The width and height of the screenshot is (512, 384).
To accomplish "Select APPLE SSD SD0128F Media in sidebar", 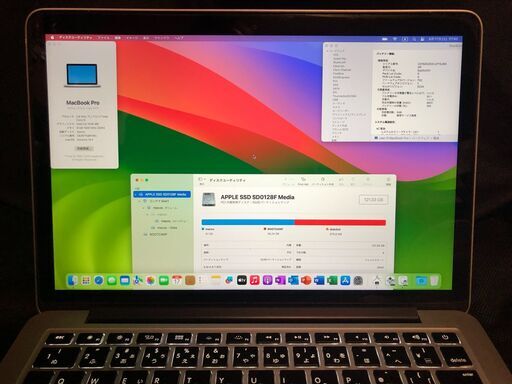I will click(x=162, y=194).
